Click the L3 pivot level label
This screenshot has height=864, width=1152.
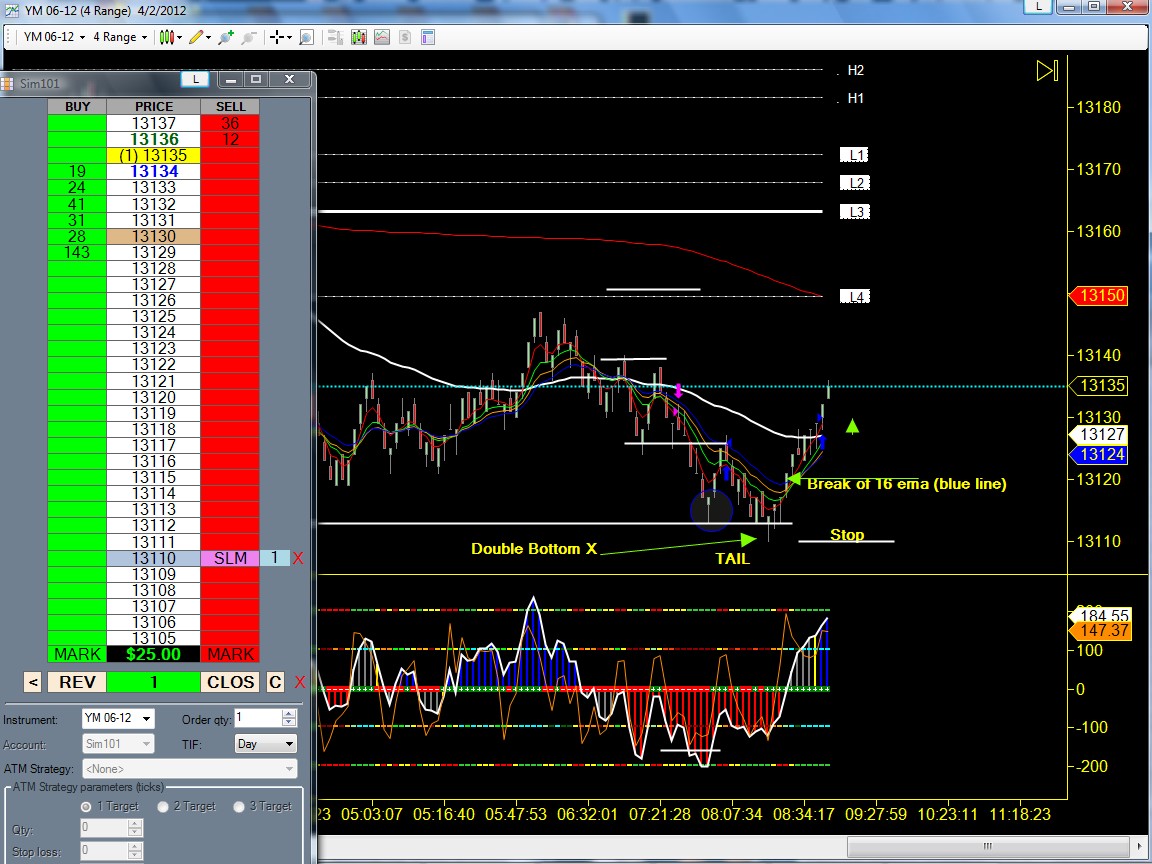[855, 212]
